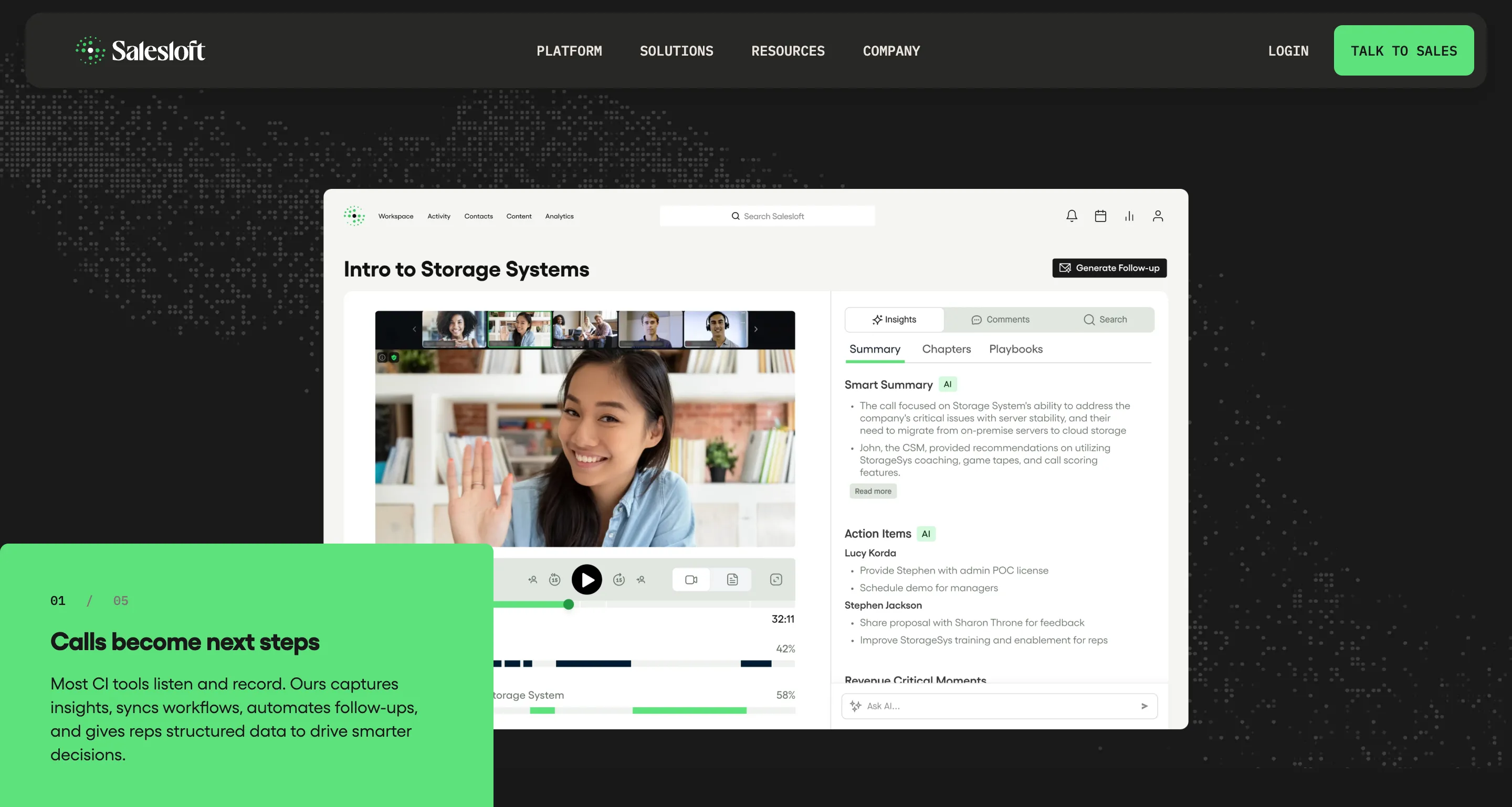Open the Resources menu
Screen dimensions: 1512x807
pos(787,51)
